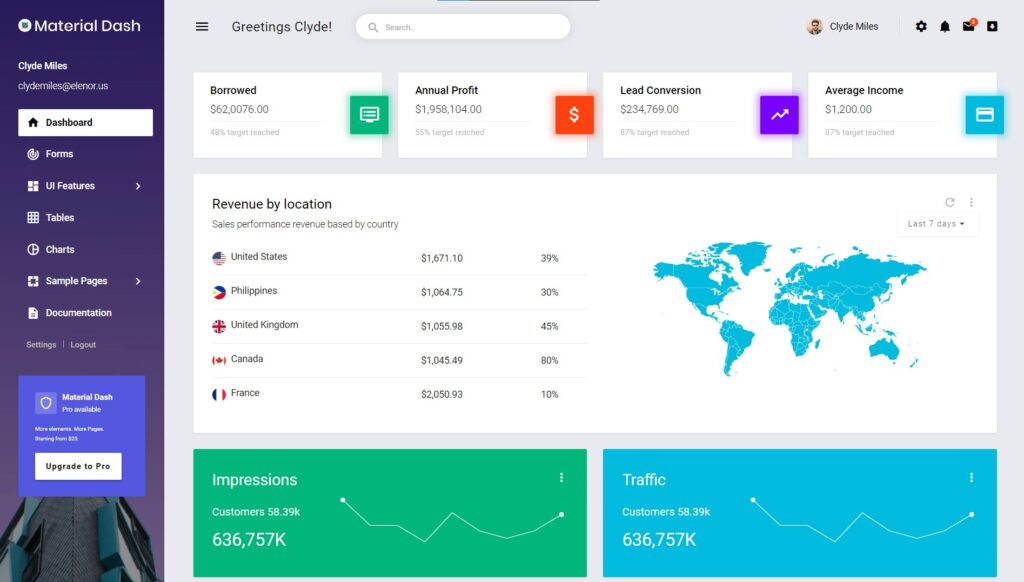The height and width of the screenshot is (582, 1024).
Task: Click the Traffic line chart
Action: click(862, 521)
